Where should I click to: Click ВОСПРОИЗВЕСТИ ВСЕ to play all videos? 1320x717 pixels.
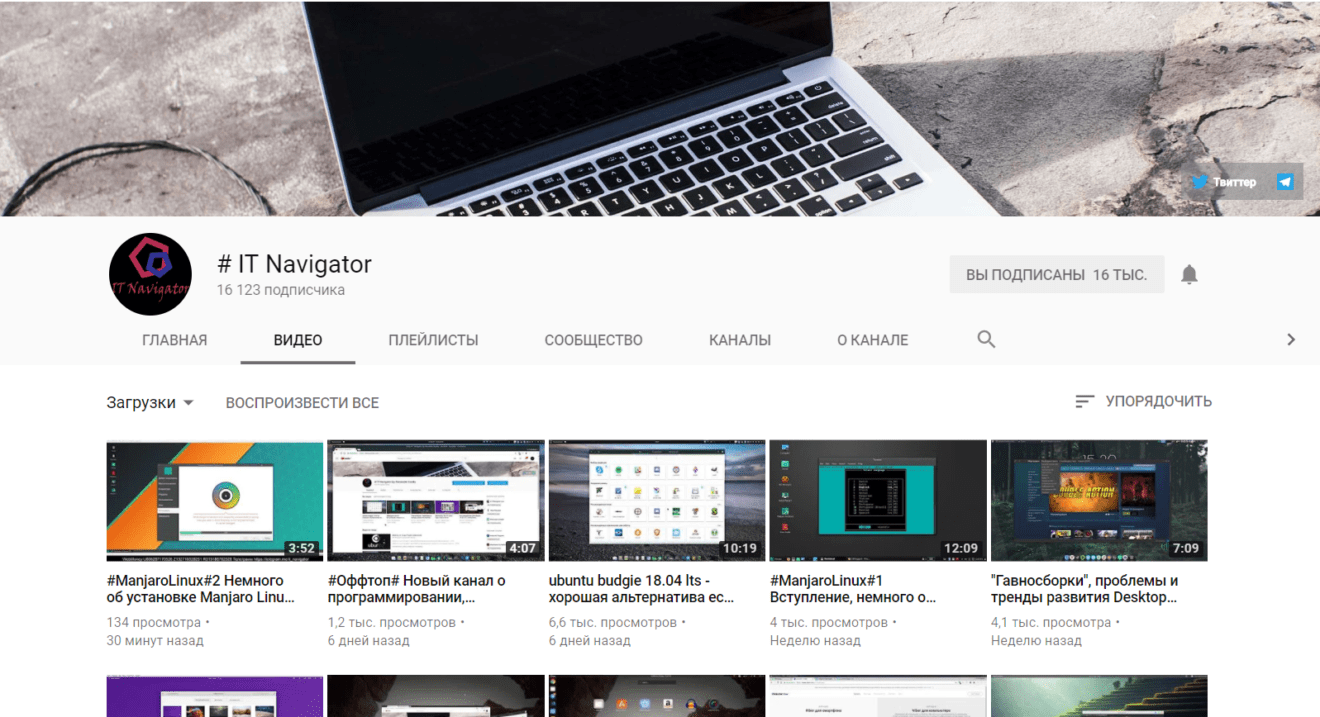[301, 402]
